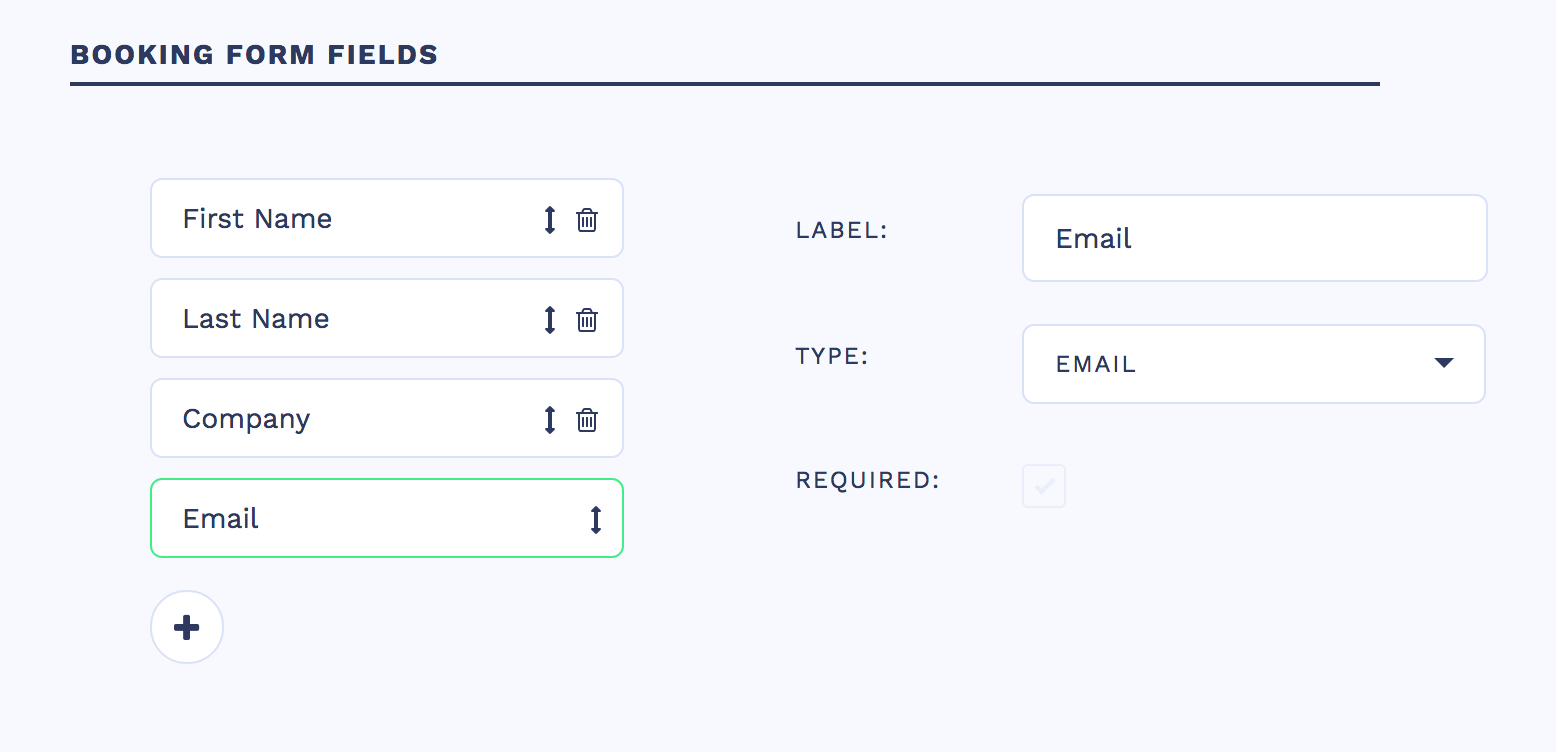Click trash icon for Company field
The image size is (1556, 752).
[x=587, y=420]
